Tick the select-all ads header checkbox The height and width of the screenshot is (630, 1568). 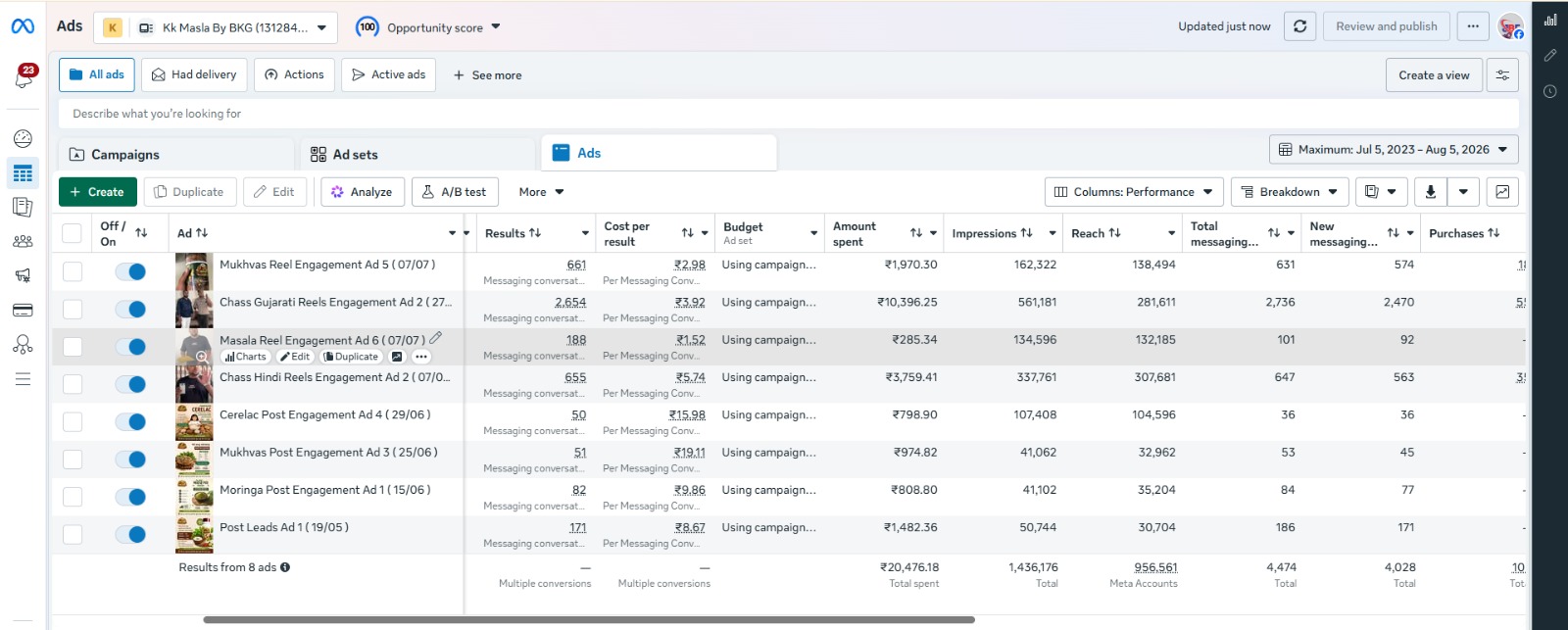[x=72, y=233]
